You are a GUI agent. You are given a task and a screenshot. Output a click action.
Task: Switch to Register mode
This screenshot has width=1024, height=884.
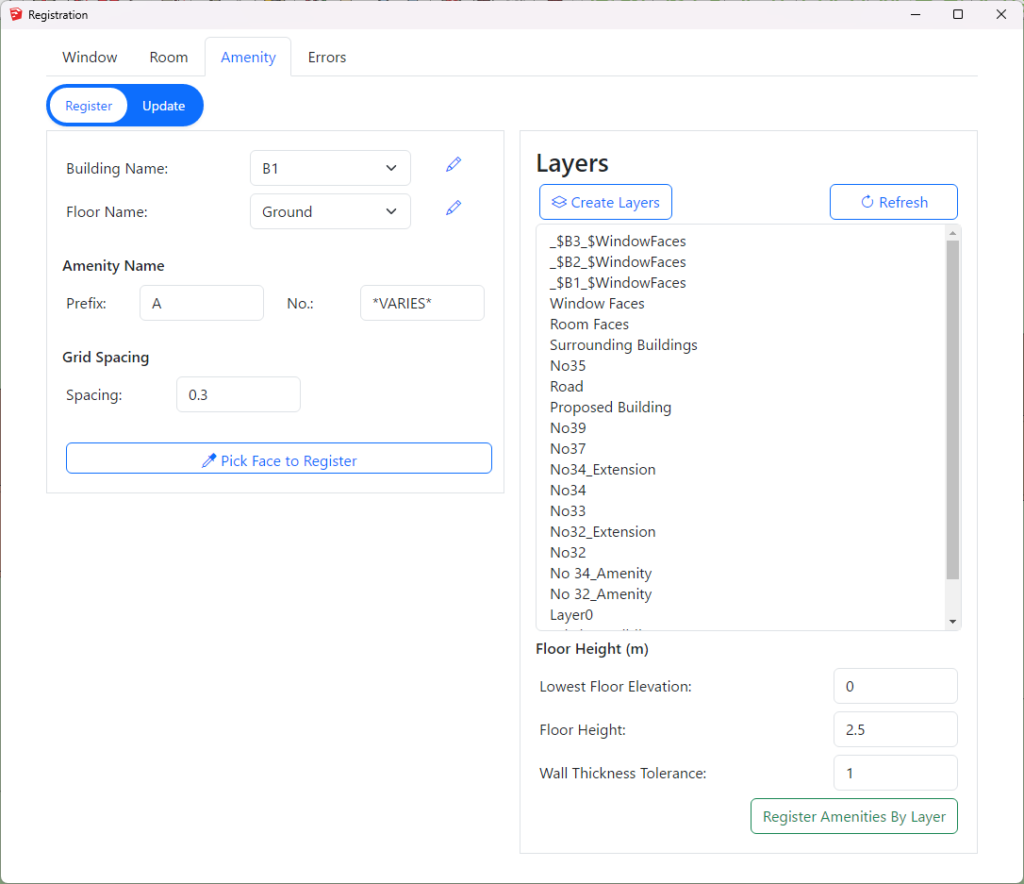point(89,106)
